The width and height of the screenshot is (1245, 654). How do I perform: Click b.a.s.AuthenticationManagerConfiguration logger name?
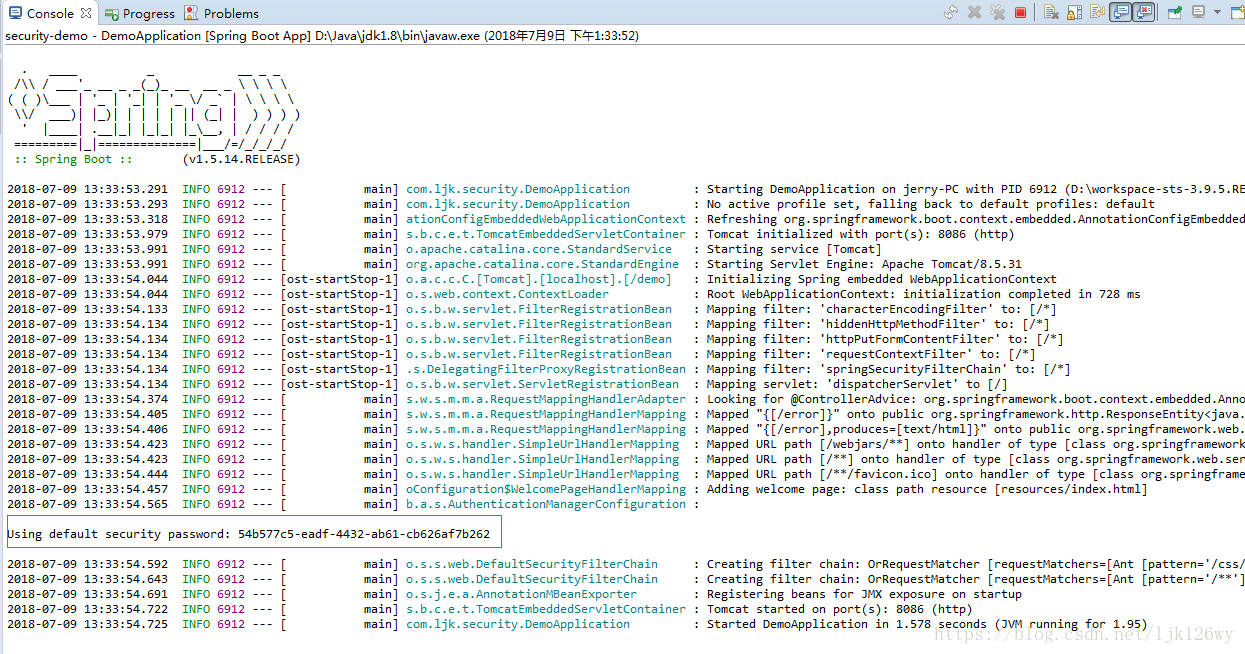[546, 504]
